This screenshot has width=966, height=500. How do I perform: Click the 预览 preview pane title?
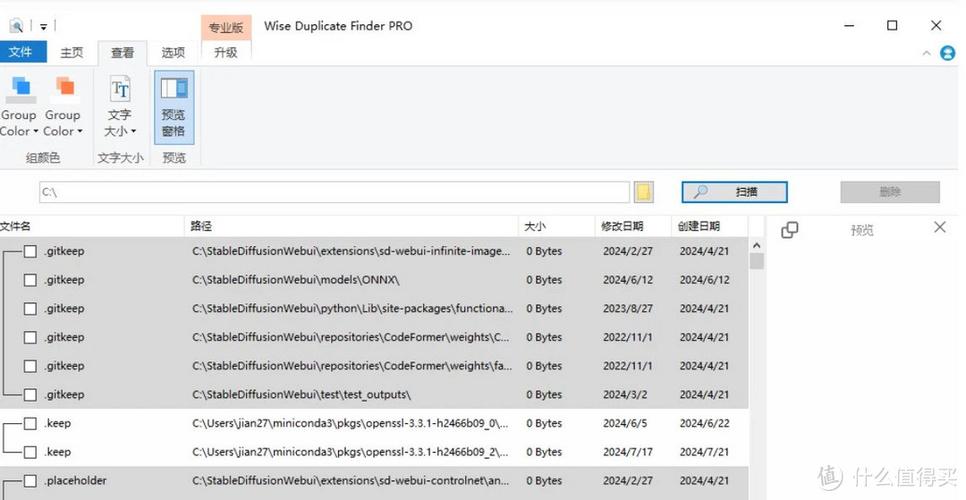862,230
